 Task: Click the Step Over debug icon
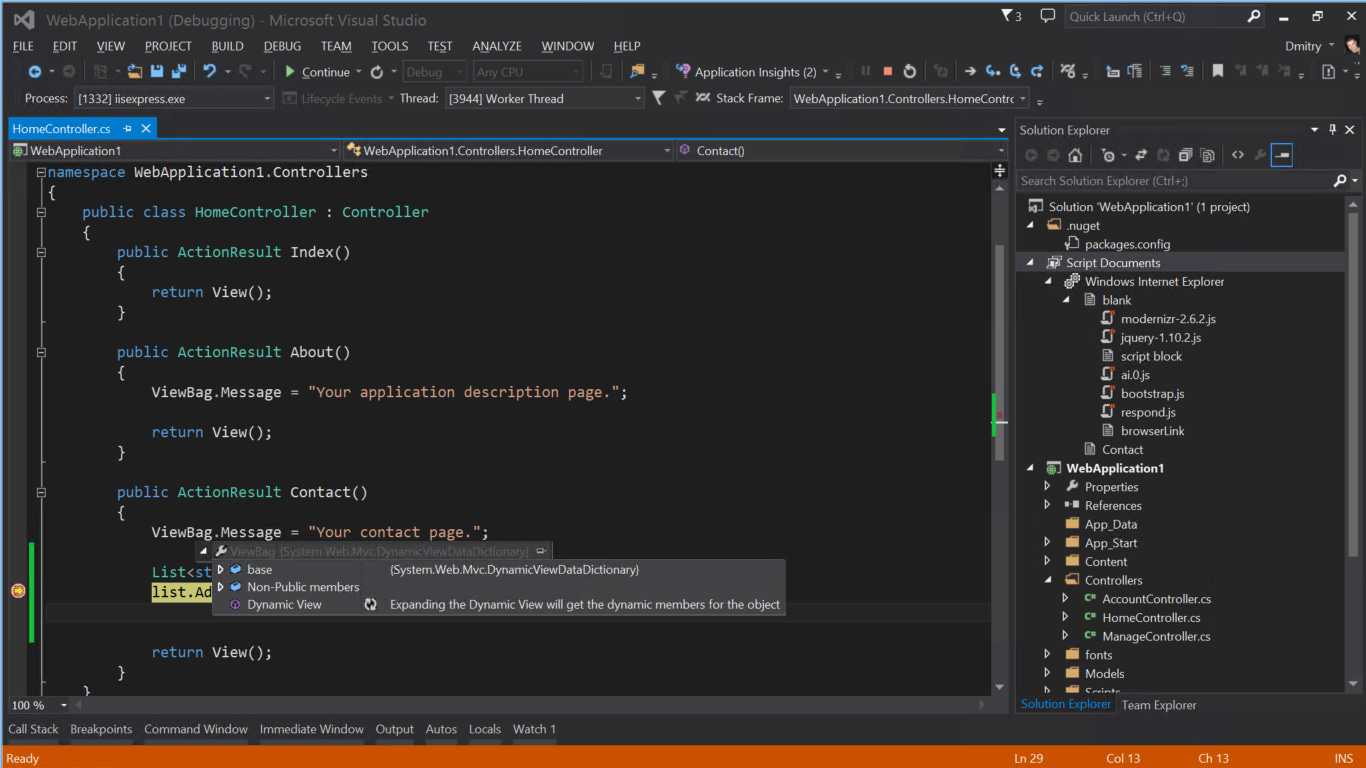click(1015, 72)
